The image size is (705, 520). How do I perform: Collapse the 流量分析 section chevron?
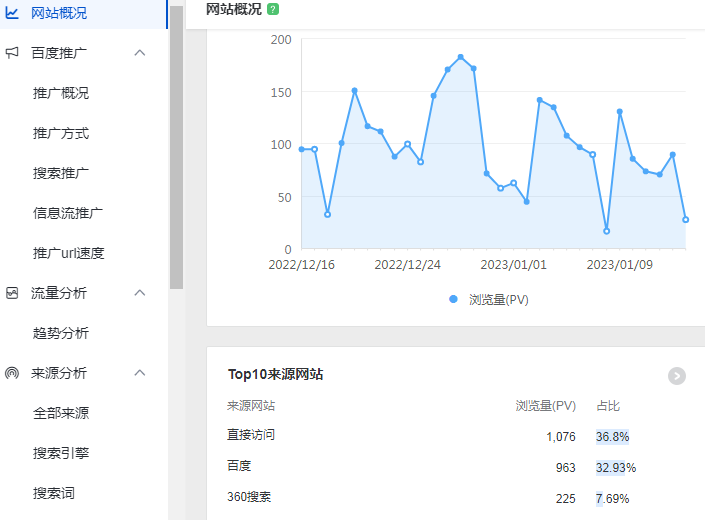pyautogui.click(x=140, y=293)
